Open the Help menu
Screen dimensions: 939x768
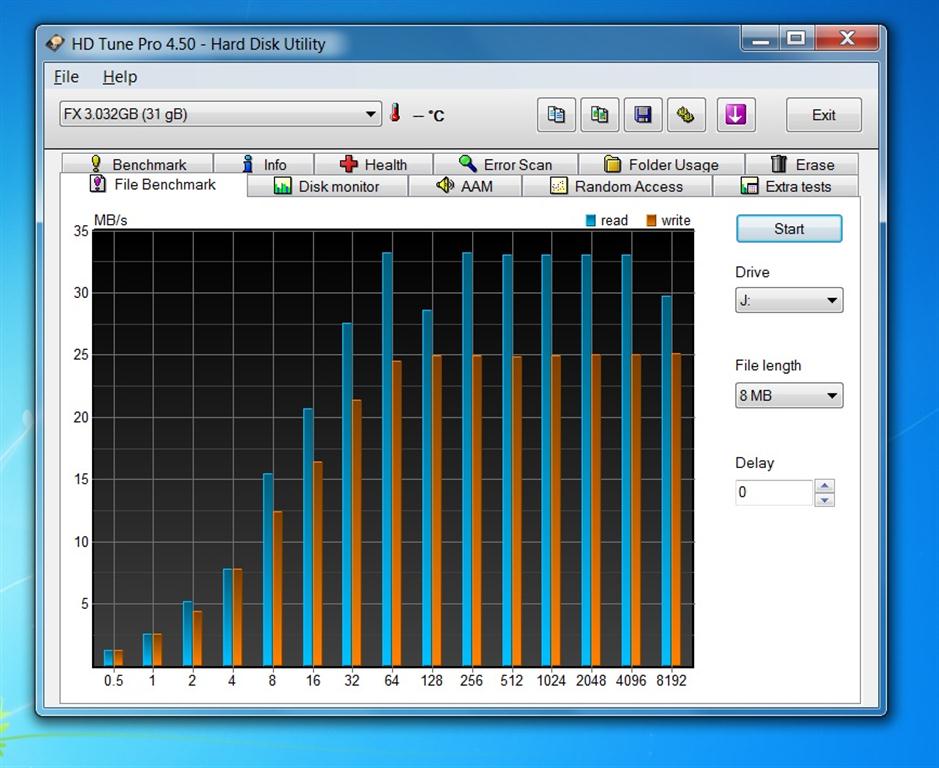[x=119, y=77]
